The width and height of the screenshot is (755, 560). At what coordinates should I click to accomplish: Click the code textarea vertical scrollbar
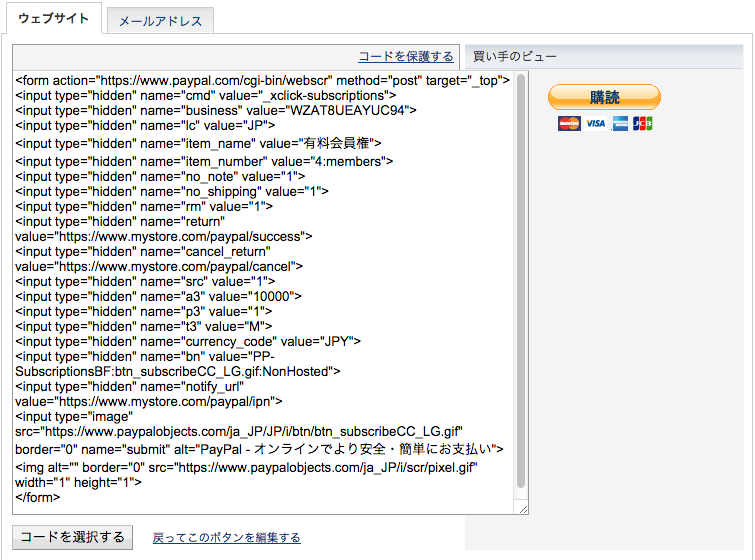pyautogui.click(x=521, y=281)
